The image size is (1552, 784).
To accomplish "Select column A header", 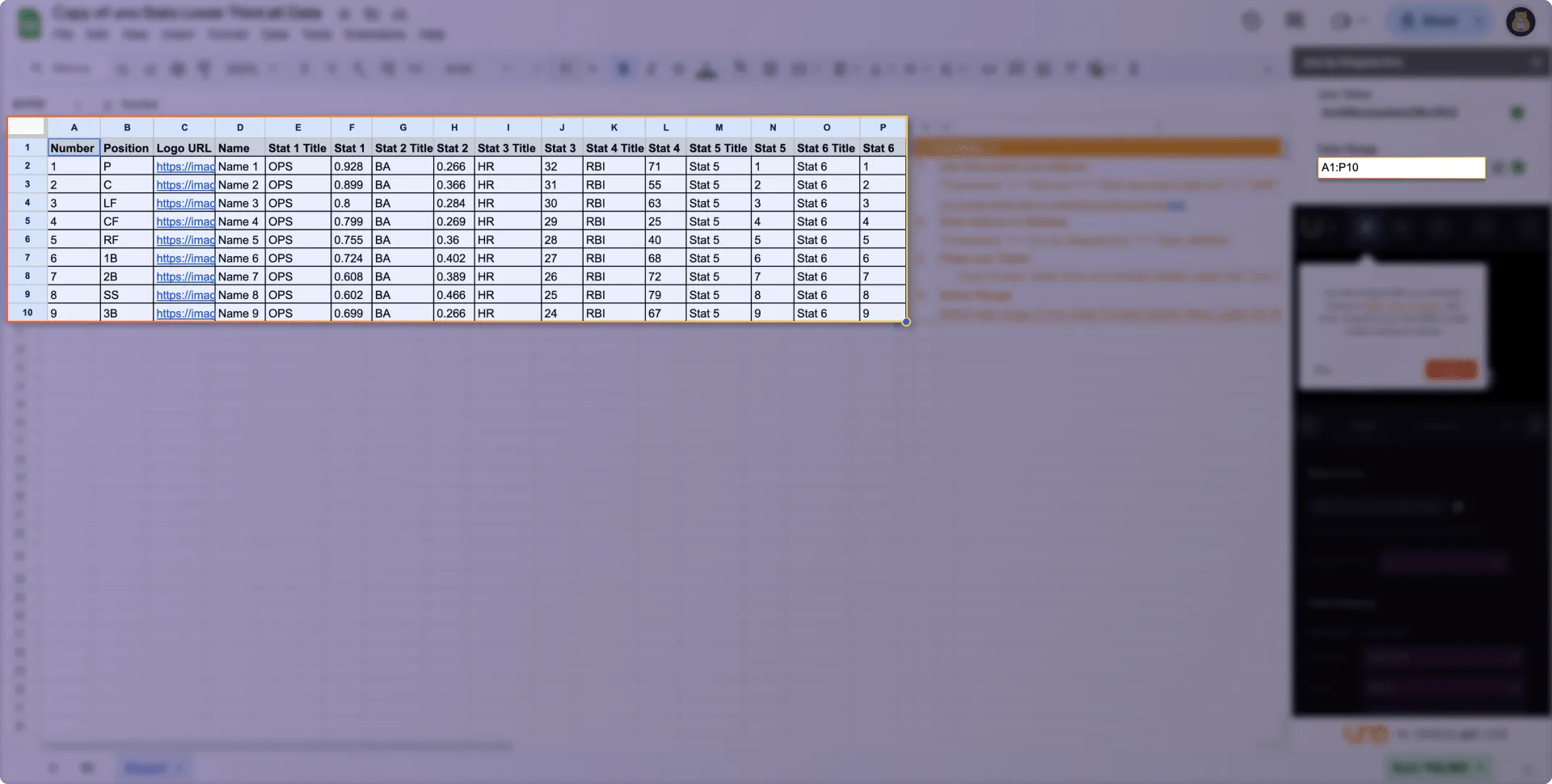I will point(74,128).
